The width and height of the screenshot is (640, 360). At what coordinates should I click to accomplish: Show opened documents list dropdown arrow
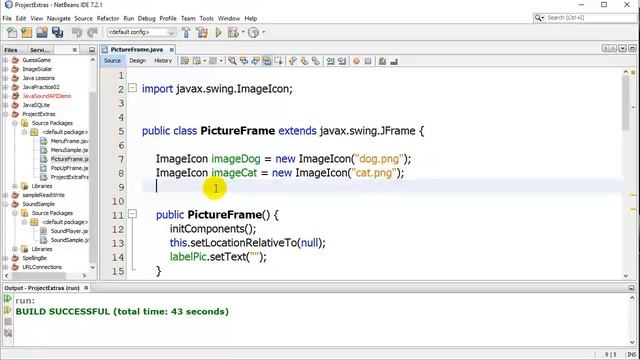622,49
